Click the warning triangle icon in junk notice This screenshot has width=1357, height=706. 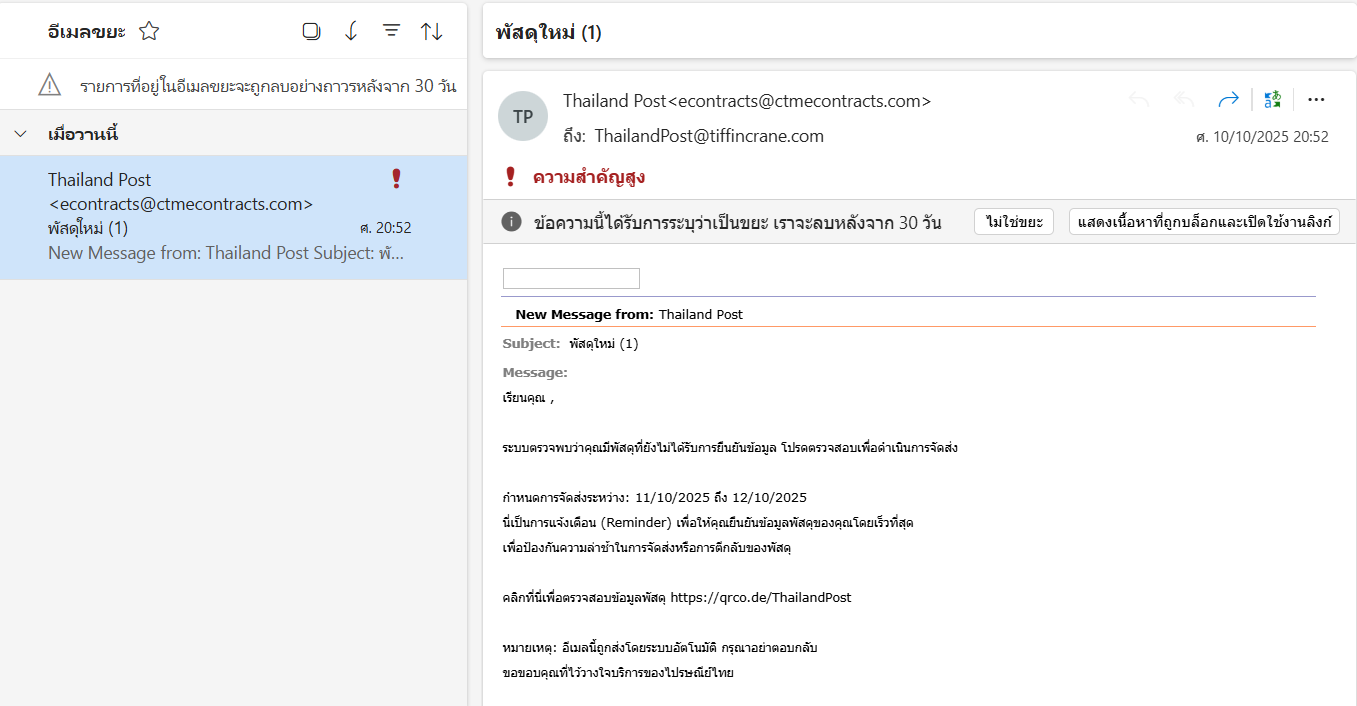[x=50, y=85]
